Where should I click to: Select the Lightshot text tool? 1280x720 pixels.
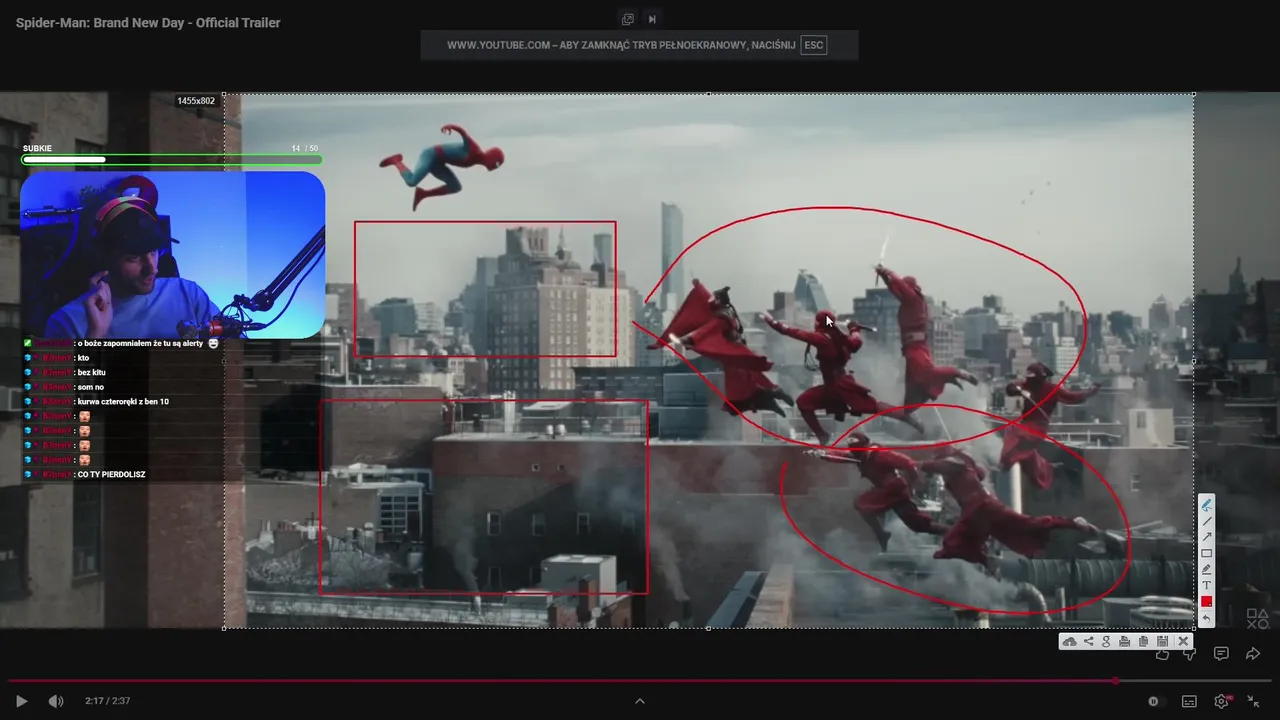(1206, 585)
